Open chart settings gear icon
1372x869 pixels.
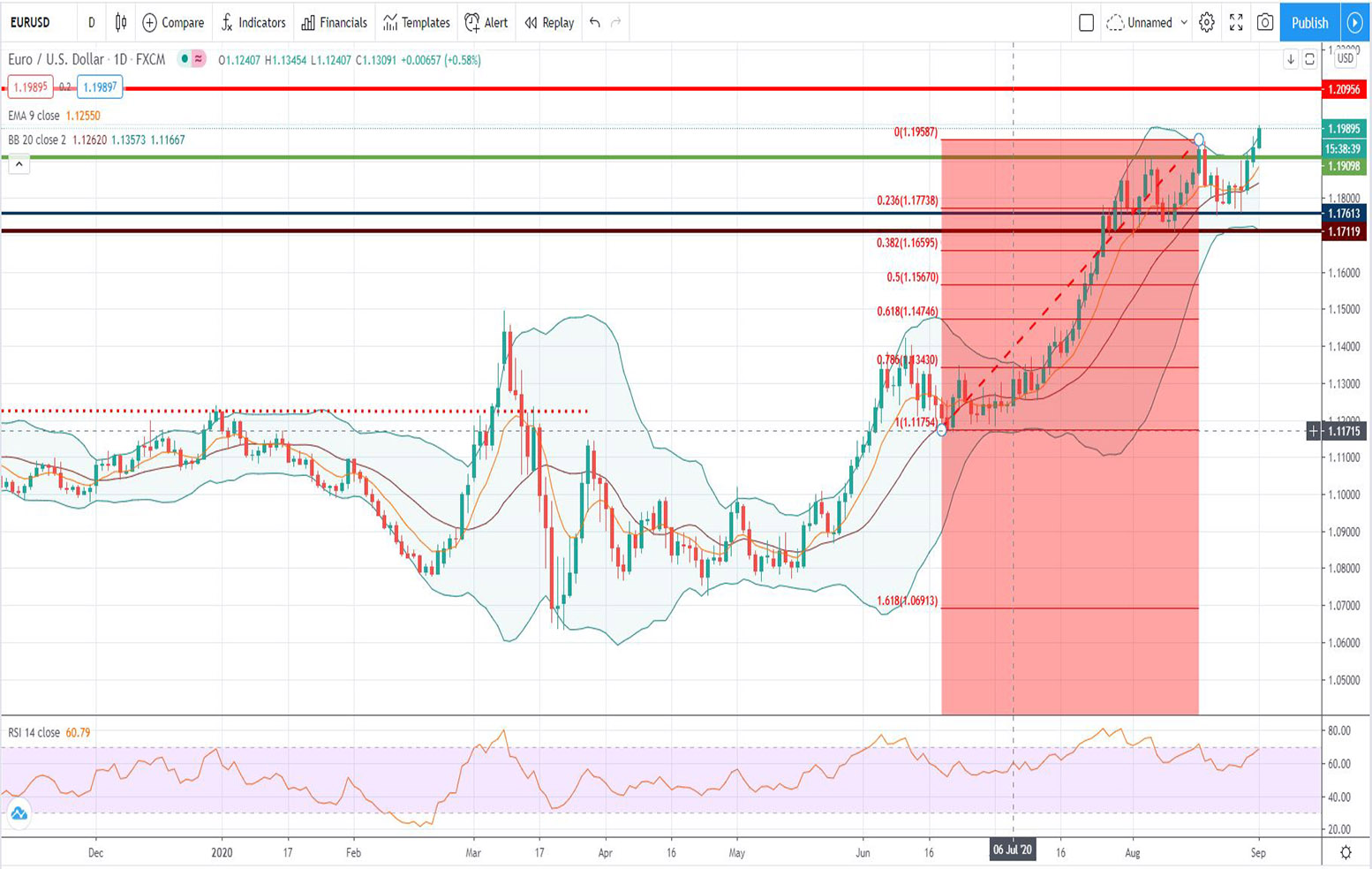1206,23
